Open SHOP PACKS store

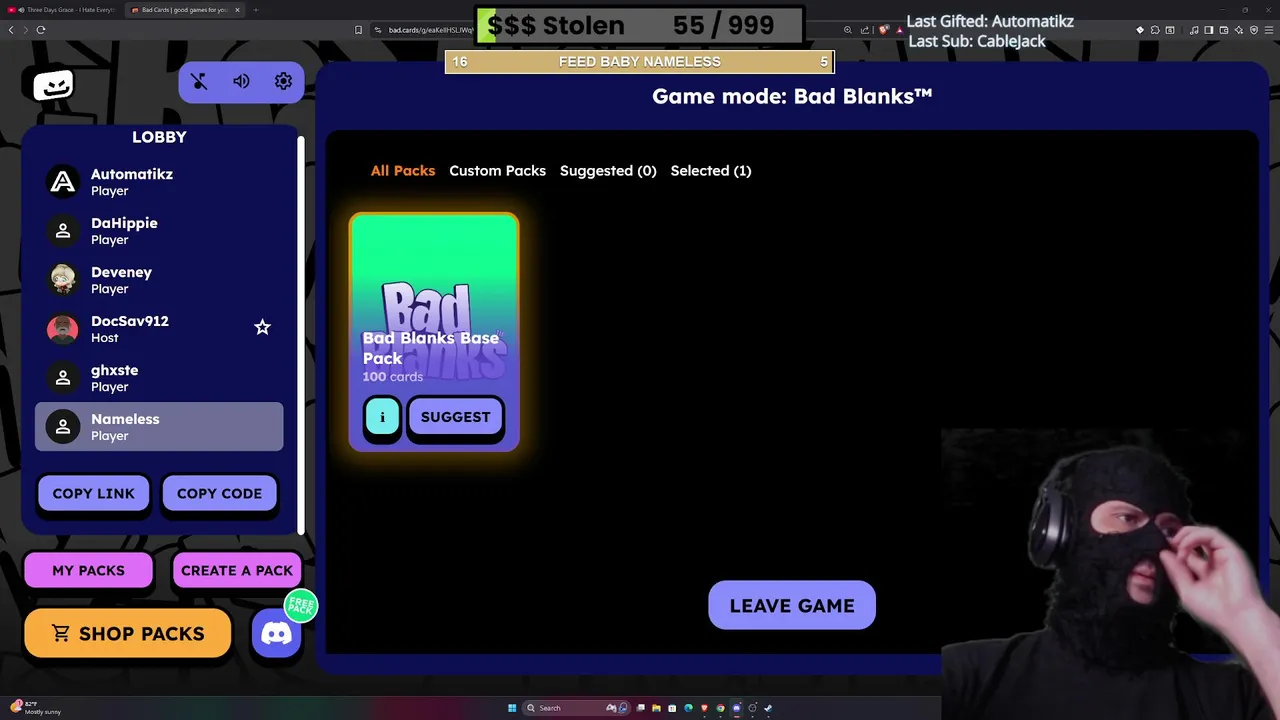pos(127,633)
